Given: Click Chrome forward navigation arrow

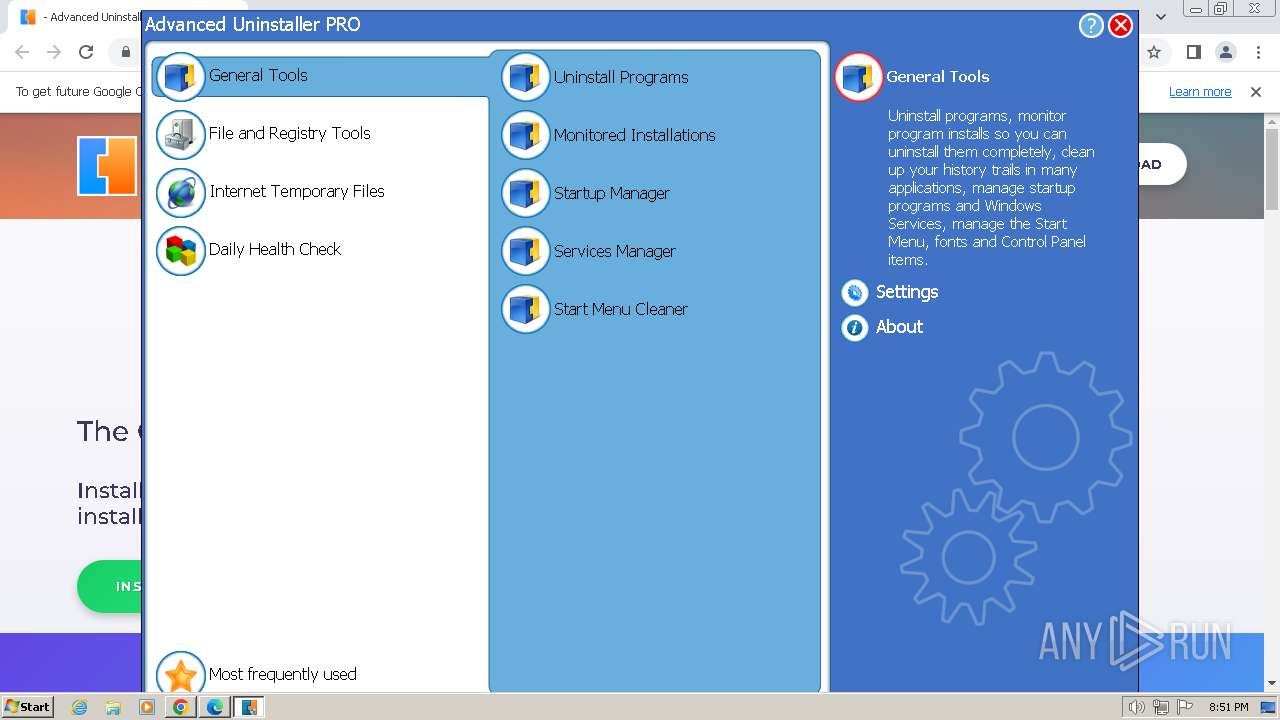Looking at the screenshot, I should coord(54,52).
